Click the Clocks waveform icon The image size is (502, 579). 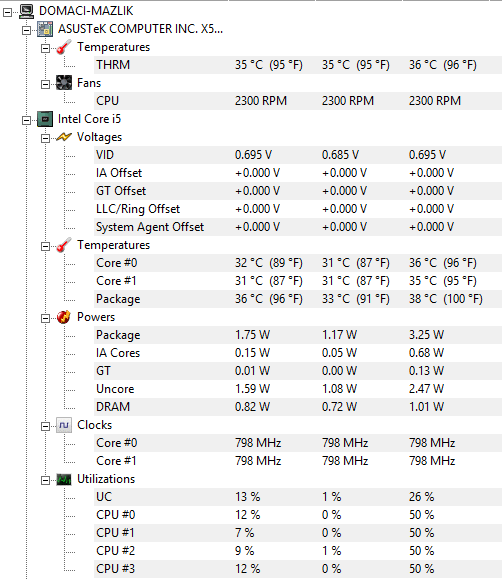[x=64, y=425]
